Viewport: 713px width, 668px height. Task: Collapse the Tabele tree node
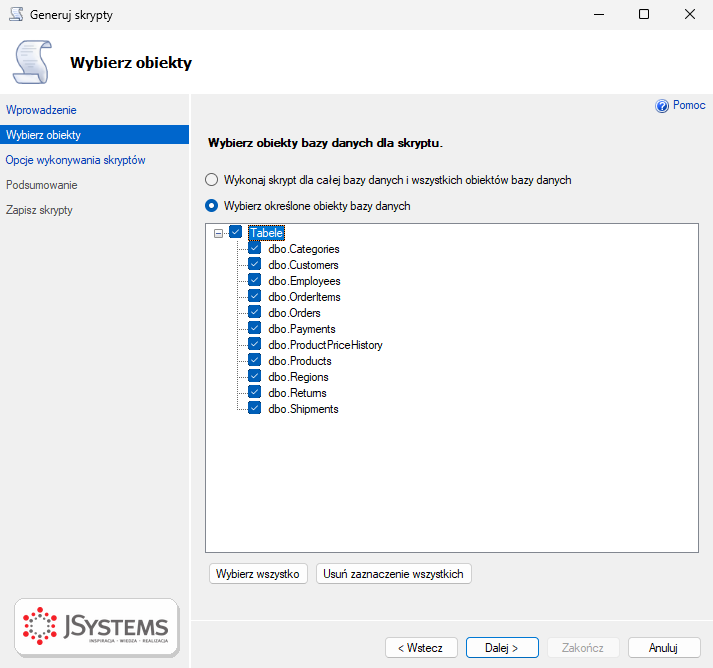(219, 233)
